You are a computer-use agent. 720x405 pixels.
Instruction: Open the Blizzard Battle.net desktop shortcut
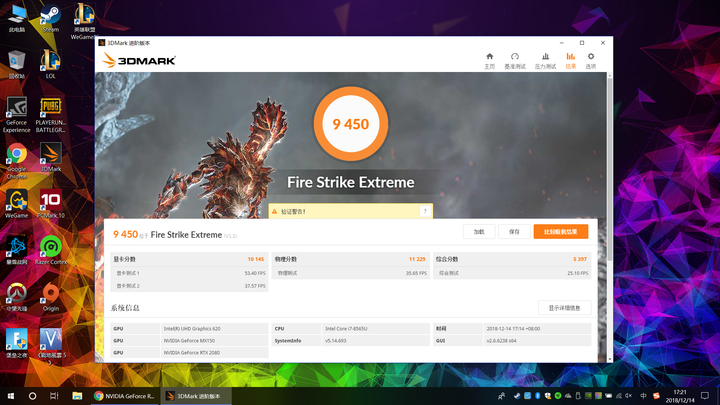(17, 250)
